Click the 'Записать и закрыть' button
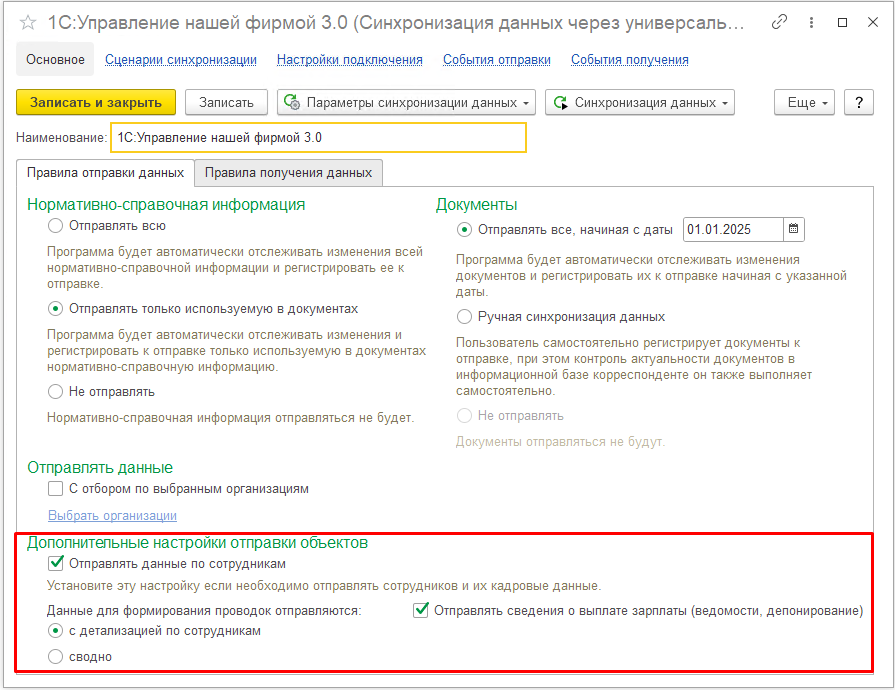Viewport: 895px width, 690px height. (x=96, y=102)
